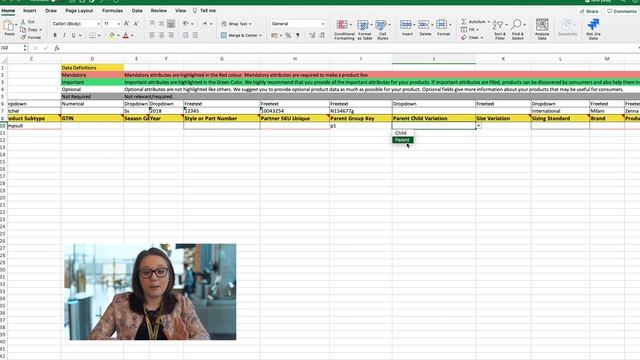Click the fx insert function icon

[57, 48]
